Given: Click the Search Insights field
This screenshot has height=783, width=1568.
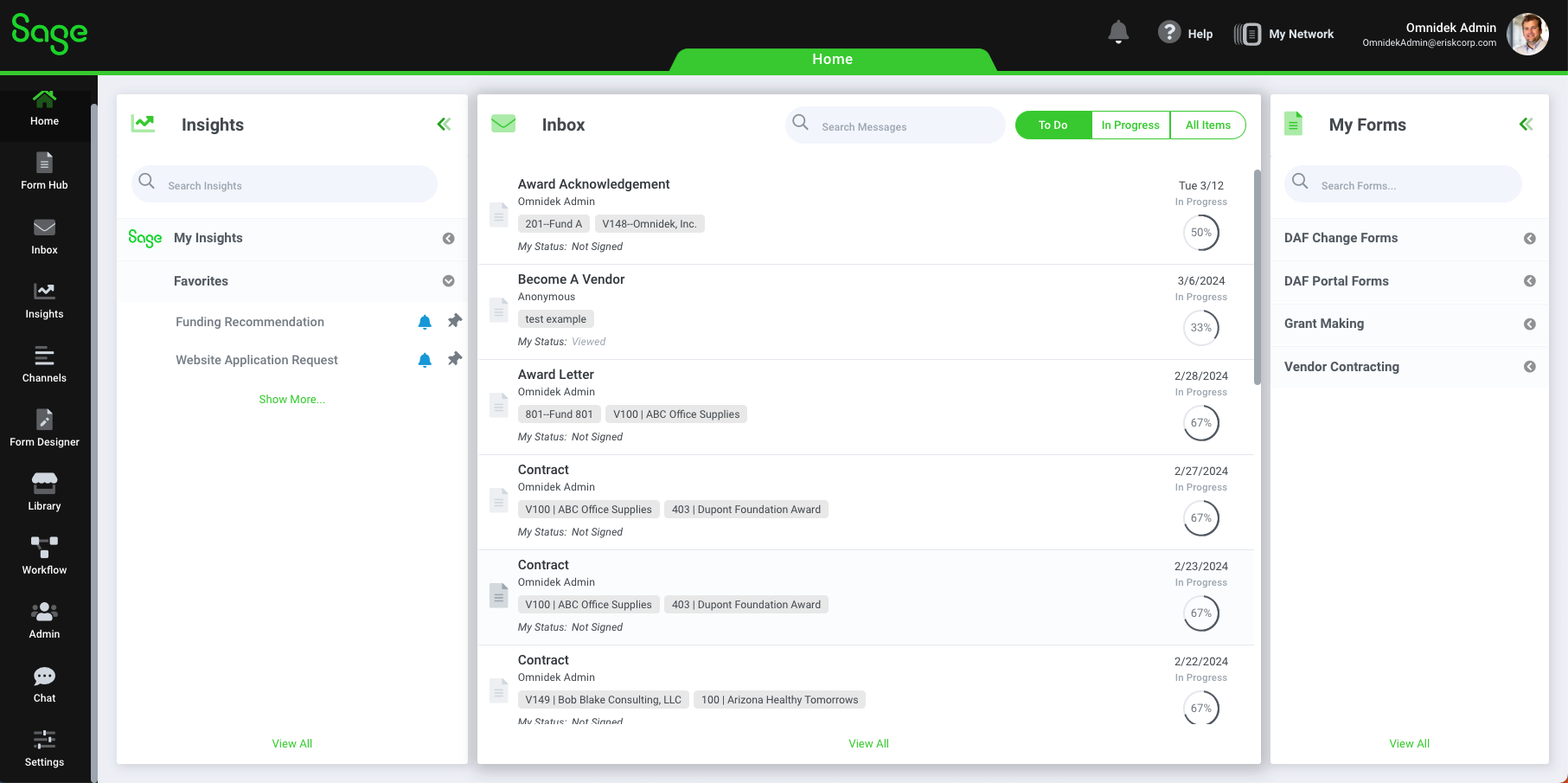Looking at the screenshot, I should [x=285, y=184].
